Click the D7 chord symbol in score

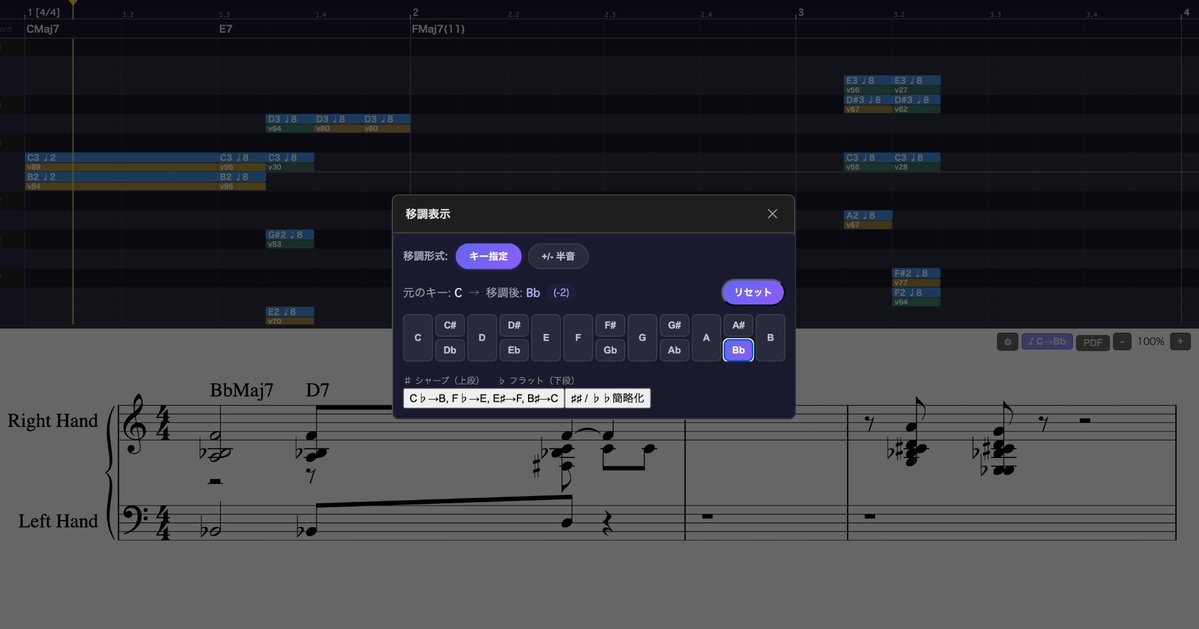pos(317,391)
